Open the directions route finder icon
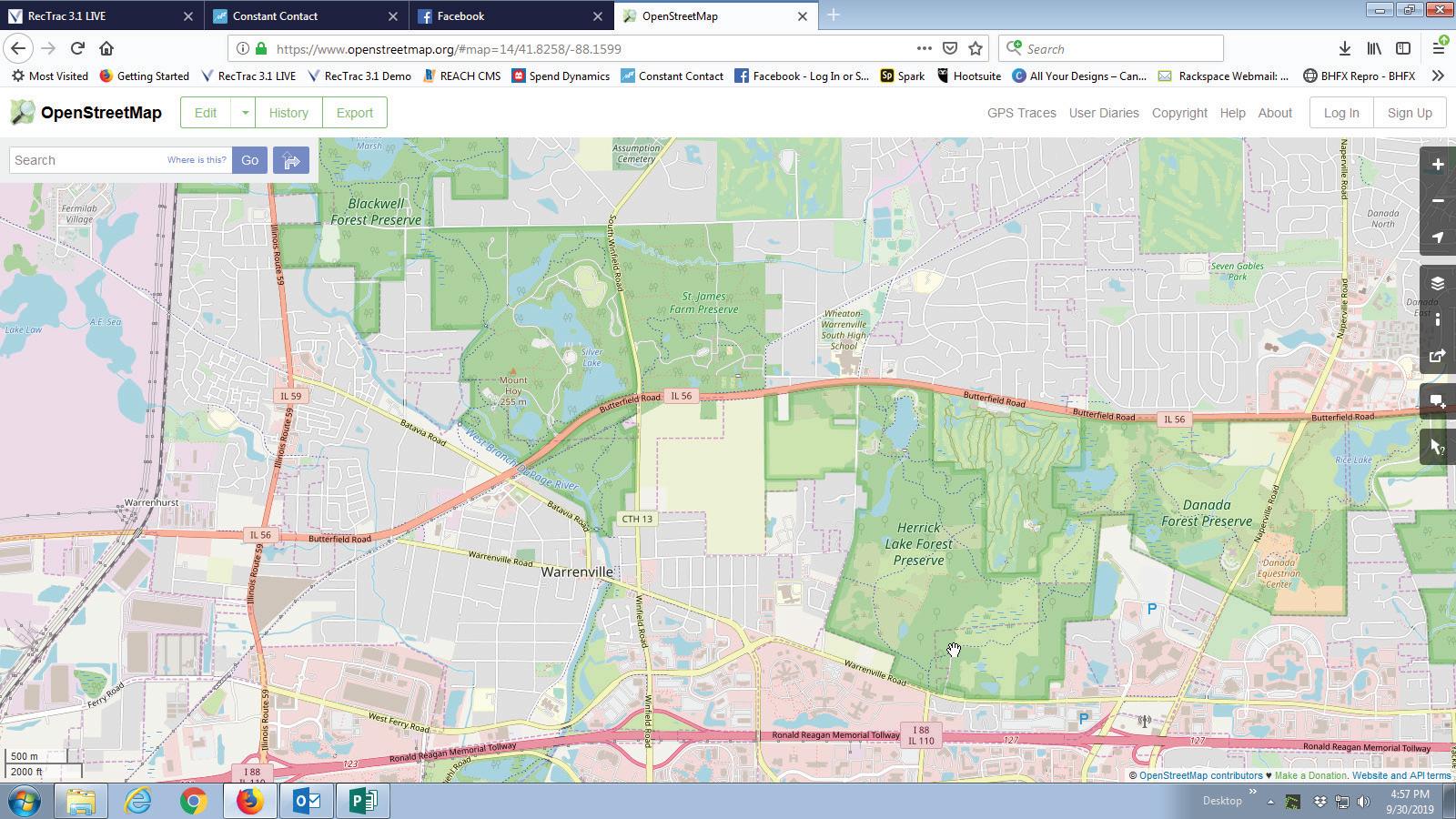The width and height of the screenshot is (1456, 819). (291, 160)
